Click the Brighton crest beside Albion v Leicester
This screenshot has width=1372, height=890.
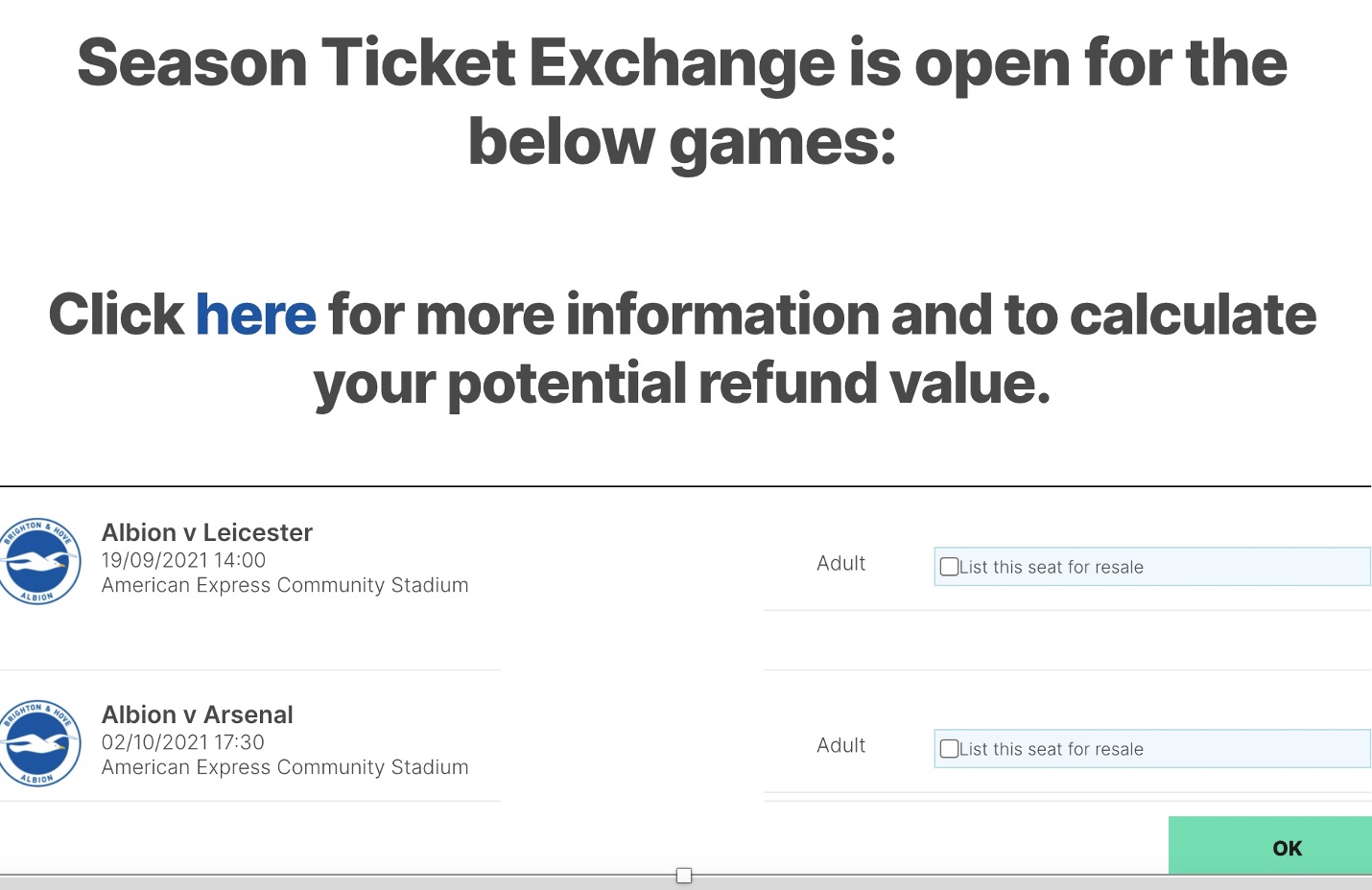(x=38, y=561)
